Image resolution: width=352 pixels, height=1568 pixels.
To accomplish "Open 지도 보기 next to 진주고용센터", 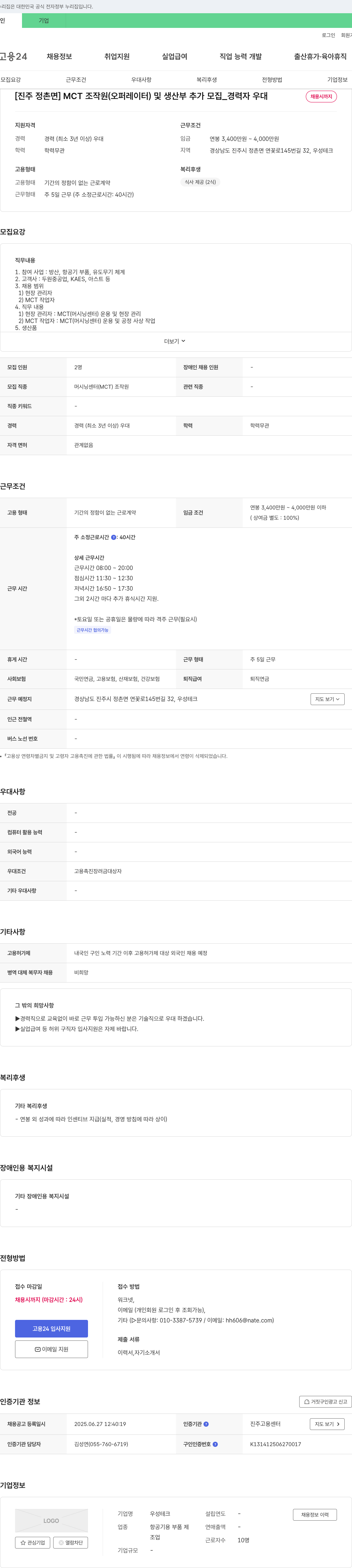I will (x=328, y=1424).
